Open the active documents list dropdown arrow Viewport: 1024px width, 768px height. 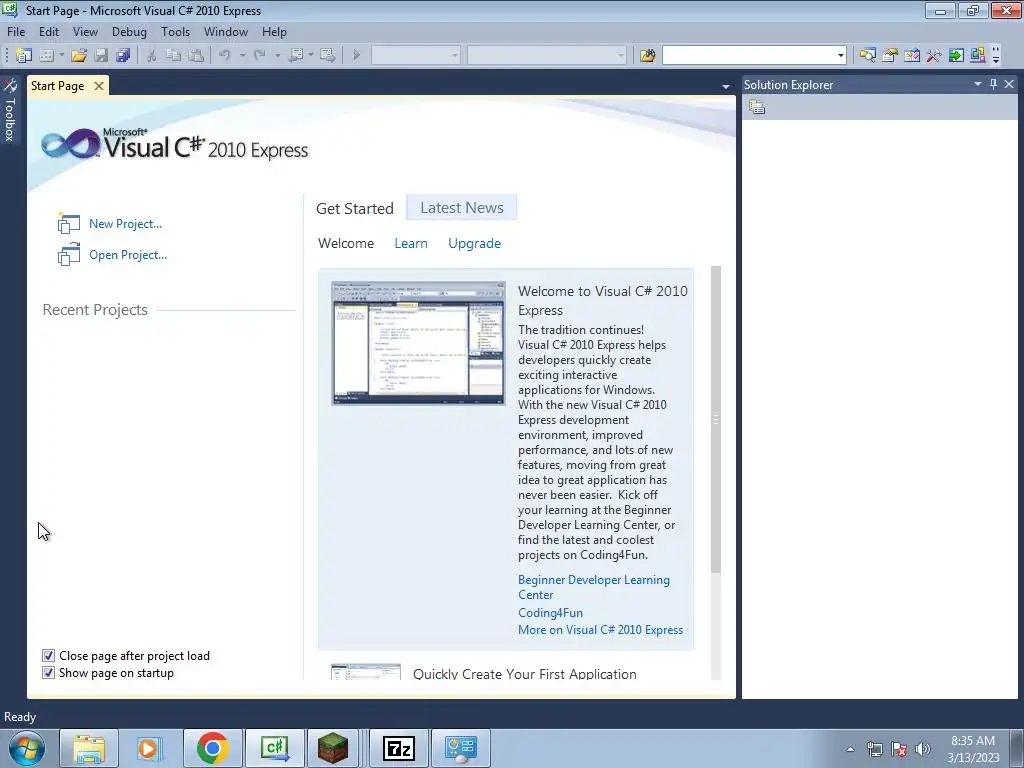click(x=726, y=86)
